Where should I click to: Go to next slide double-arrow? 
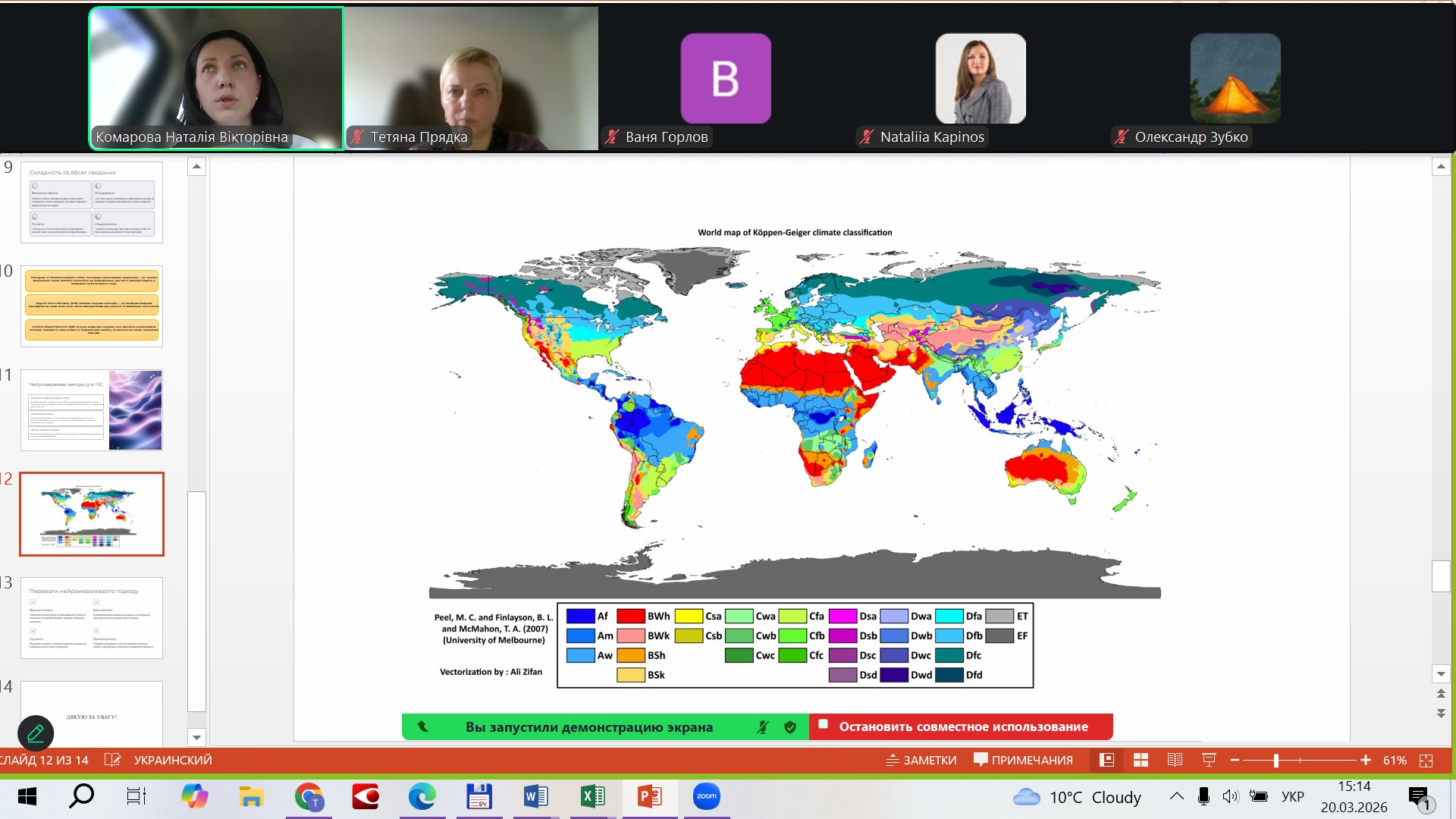[1441, 714]
